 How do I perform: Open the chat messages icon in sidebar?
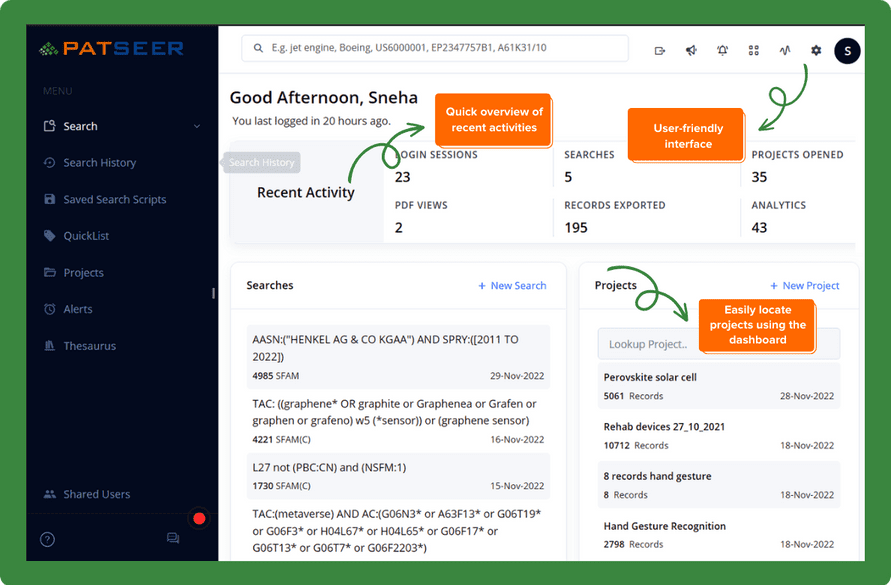[x=173, y=538]
